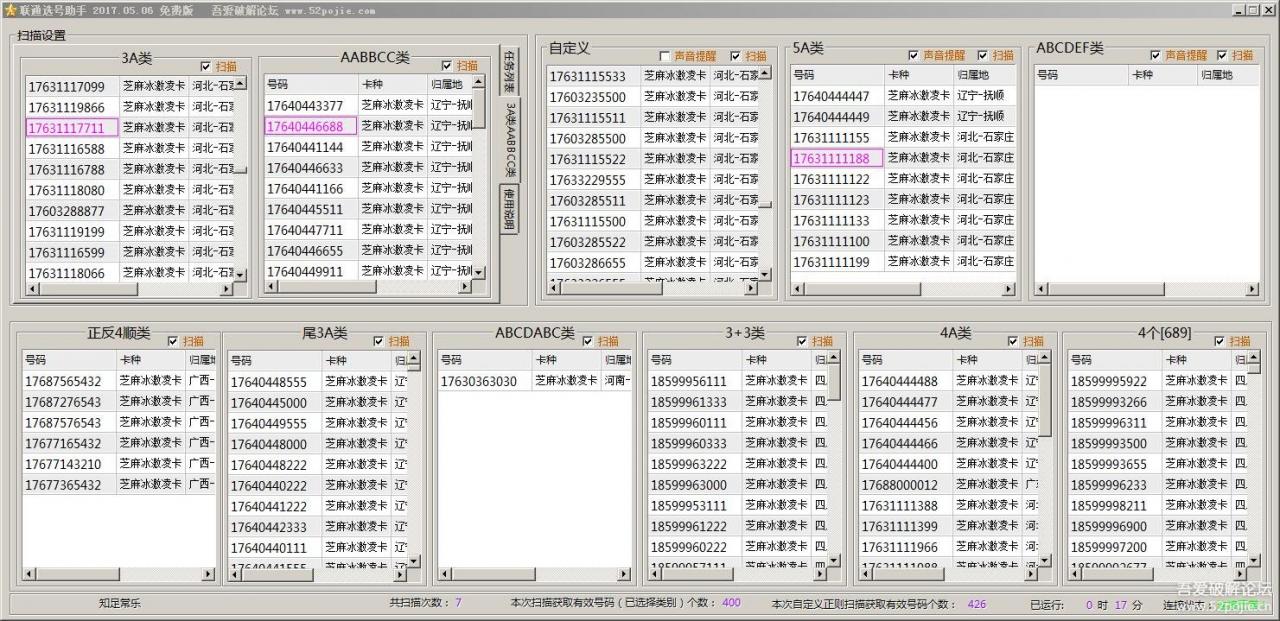The height and width of the screenshot is (621, 1280).
Task: Click the star app icon in title bar
Action: (x=10, y=10)
